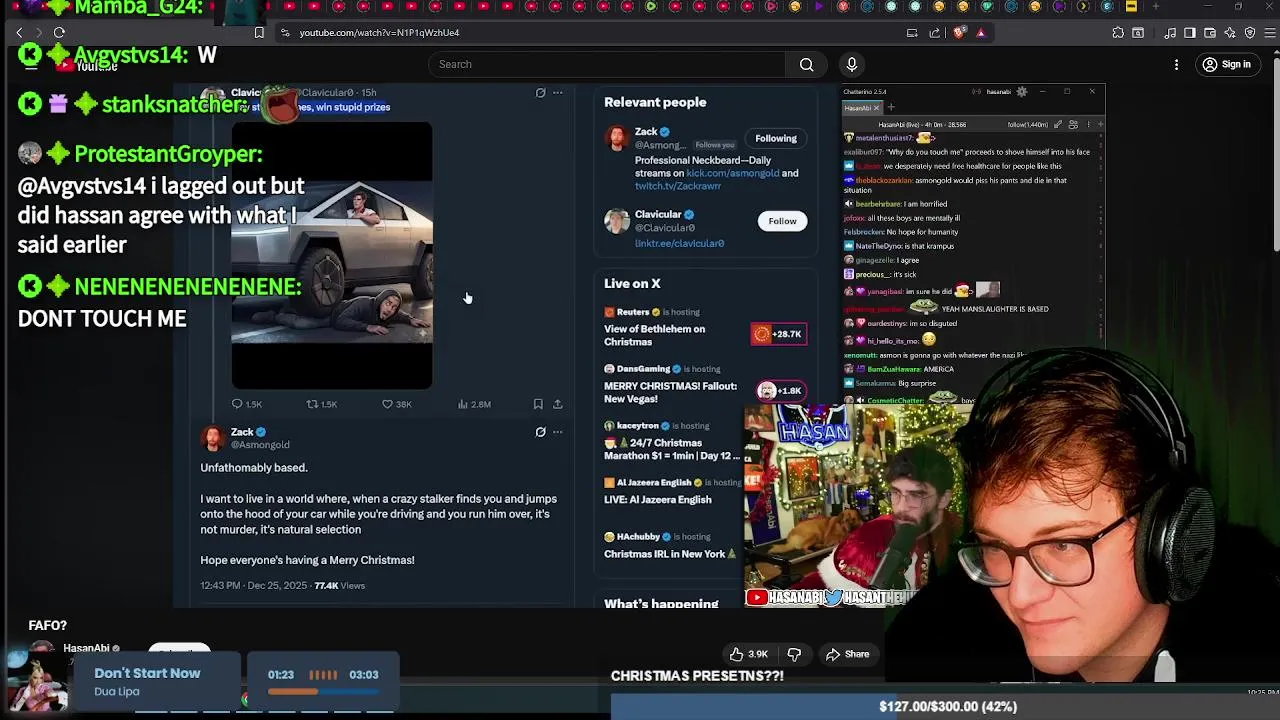1280x720 pixels.
Task: Bookmark the page from address bar
Action: coord(259,33)
